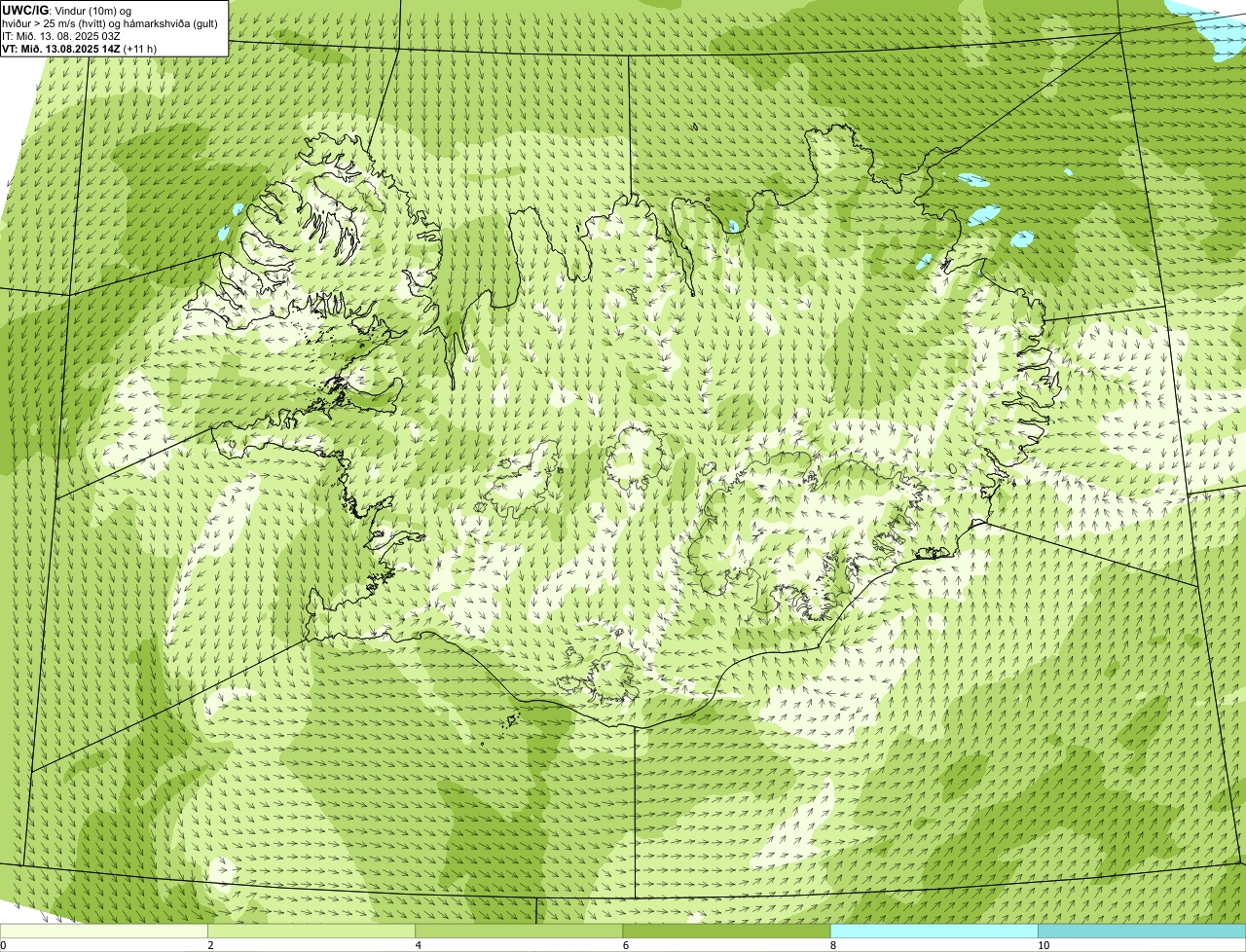
Task: Click the initial time 'IT: Mið. 13. 08. 2025 03Z'
Action: 60,36
